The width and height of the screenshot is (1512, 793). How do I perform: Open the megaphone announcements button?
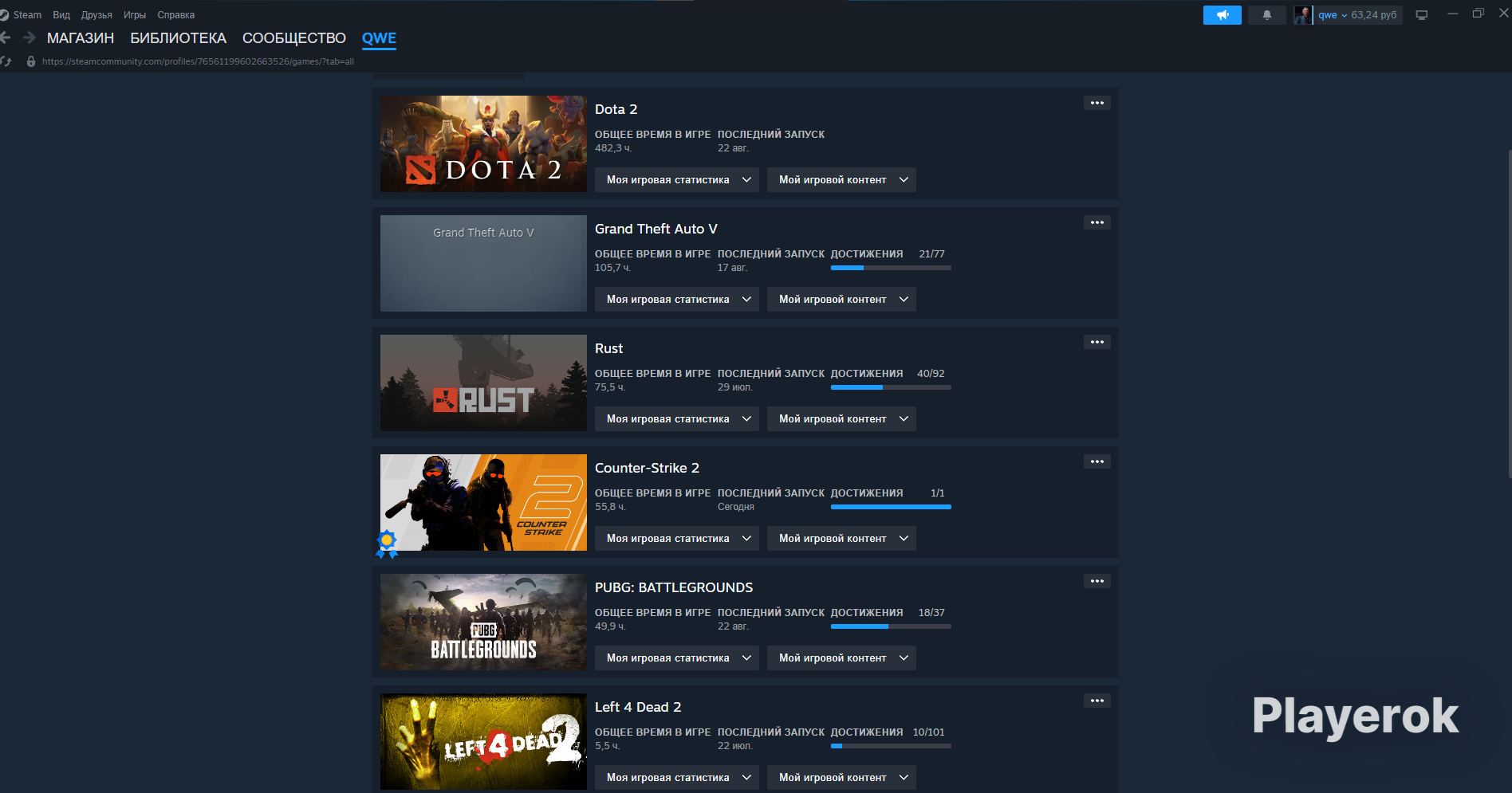1223,15
